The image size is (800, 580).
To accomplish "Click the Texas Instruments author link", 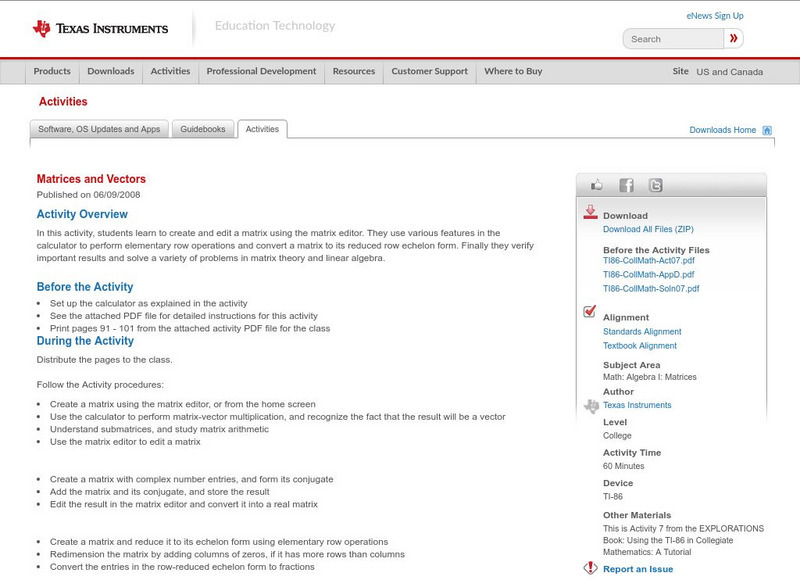I will click(x=637, y=405).
